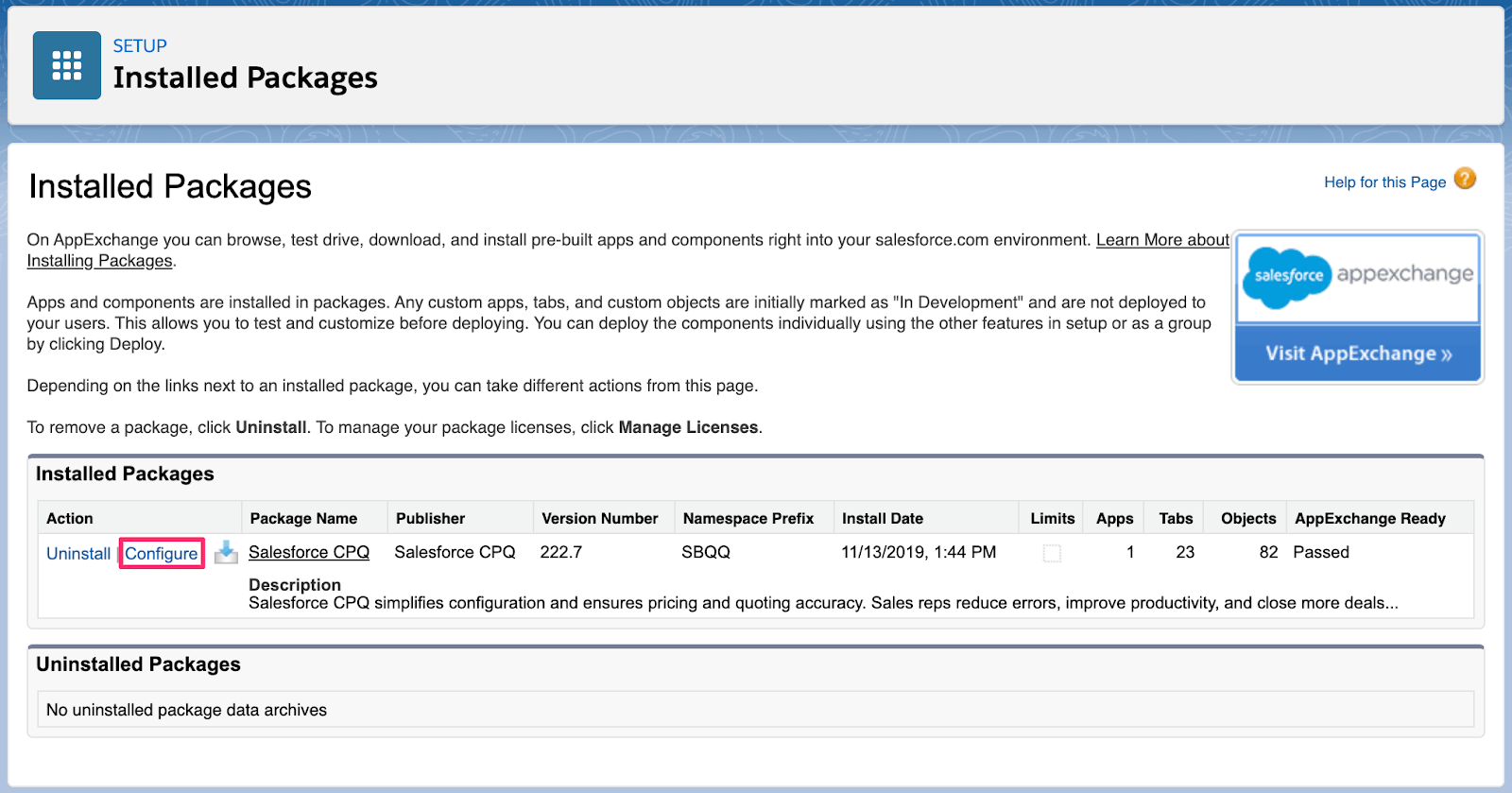Click the Salesforce CPQ publisher cell
Viewport: 1512px width, 793px height.
click(x=455, y=552)
